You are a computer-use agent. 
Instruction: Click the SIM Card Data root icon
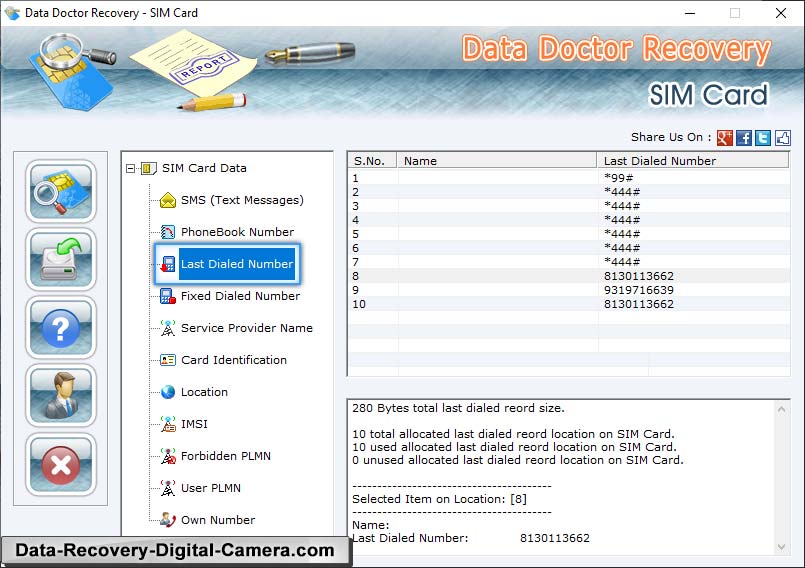tap(148, 168)
